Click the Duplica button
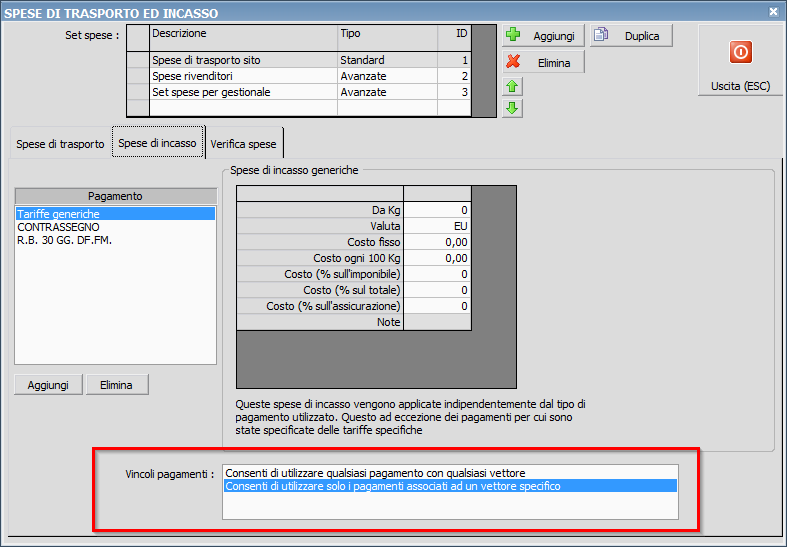This screenshot has height=547, width=787. (631, 36)
